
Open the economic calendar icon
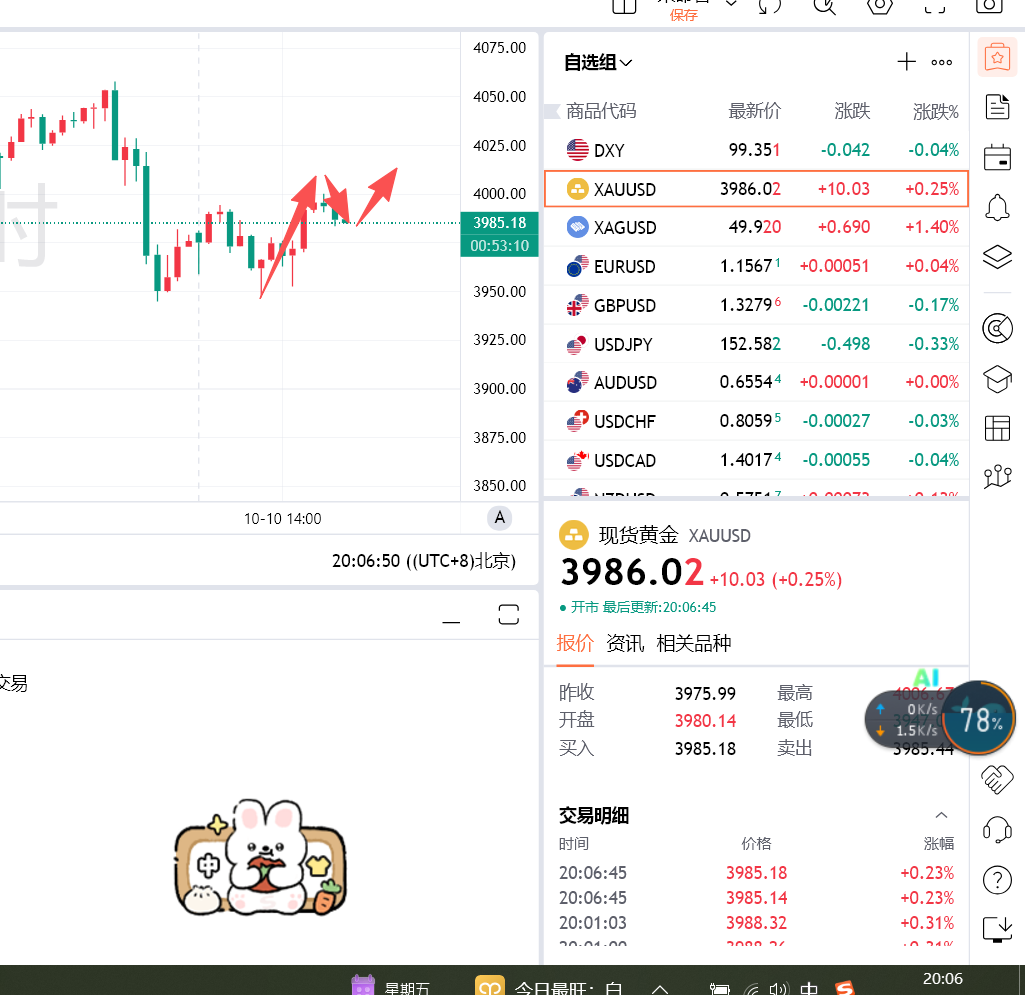[x=997, y=158]
